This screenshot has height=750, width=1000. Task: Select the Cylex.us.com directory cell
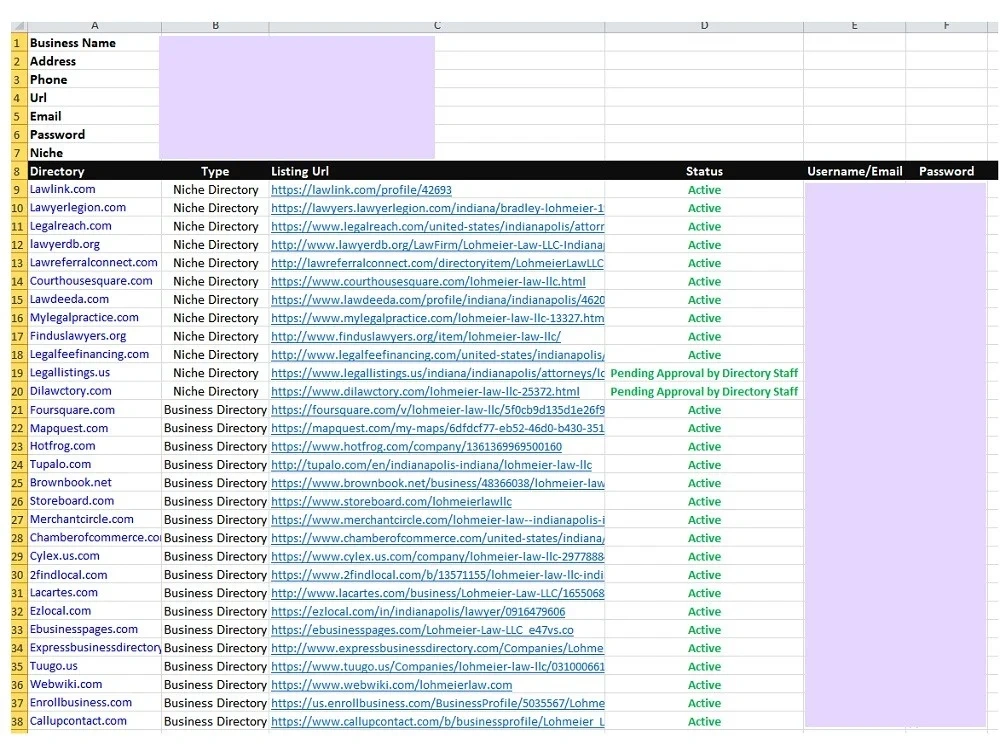tap(94, 556)
